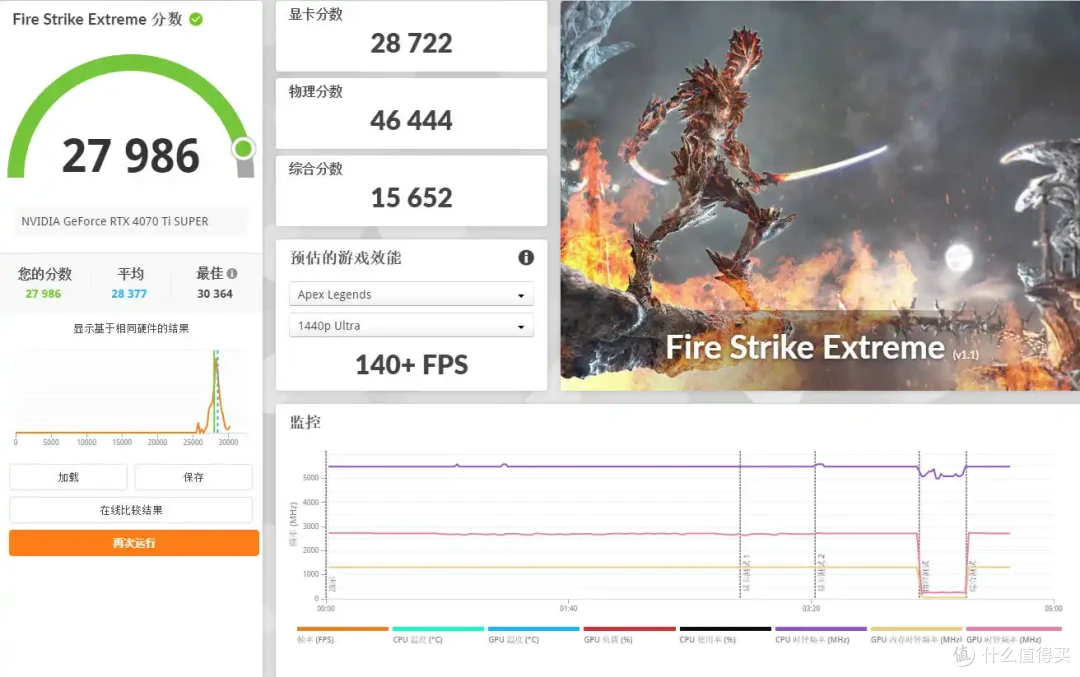
Task: Toggle the orange 帧率 (FPS) legend swatch
Action: [342, 629]
